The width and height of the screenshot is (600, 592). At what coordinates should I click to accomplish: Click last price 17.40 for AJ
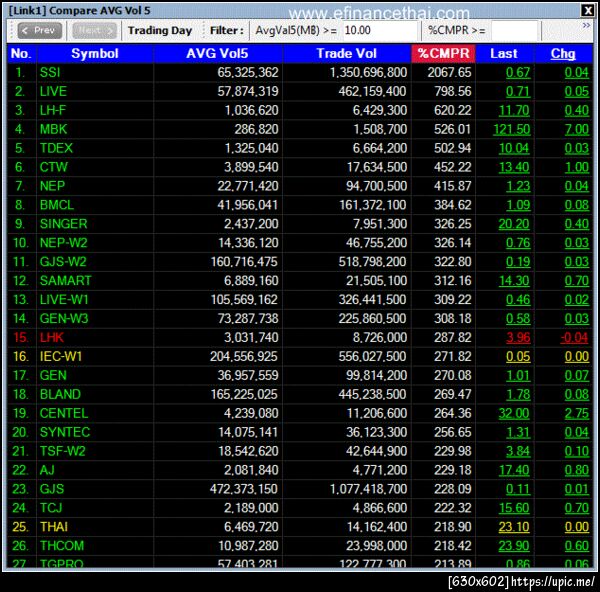tap(514, 470)
